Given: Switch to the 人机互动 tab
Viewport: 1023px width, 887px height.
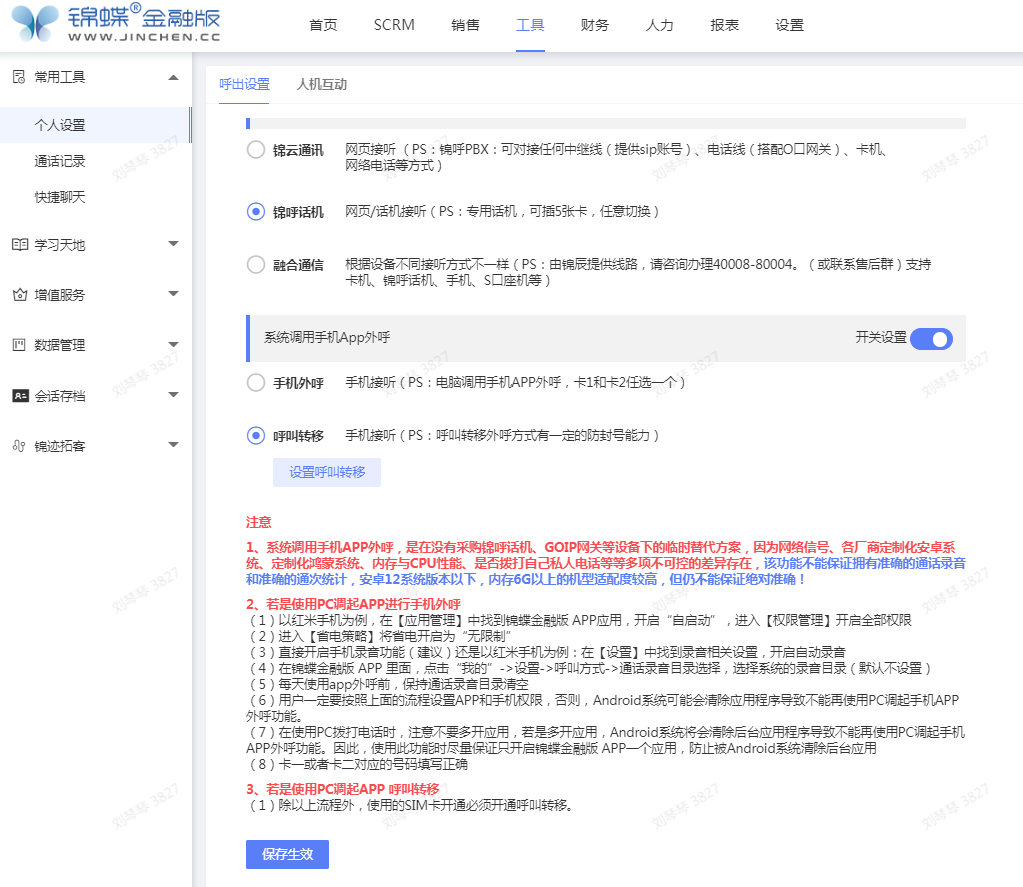Looking at the screenshot, I should pos(322,84).
